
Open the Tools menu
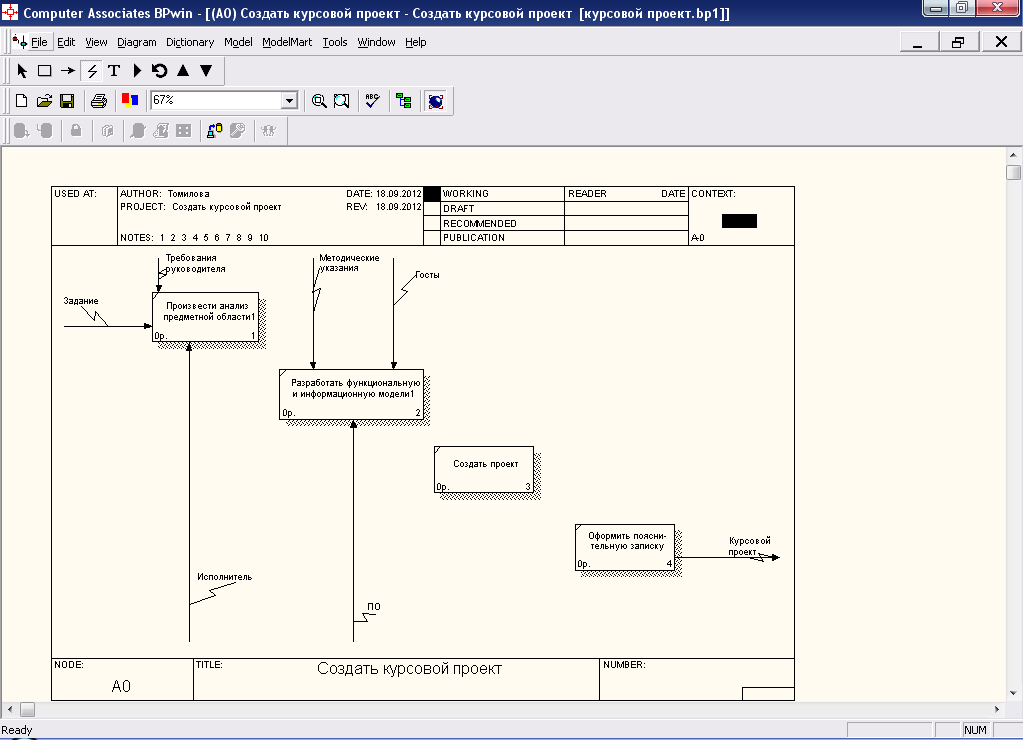pyautogui.click(x=335, y=42)
